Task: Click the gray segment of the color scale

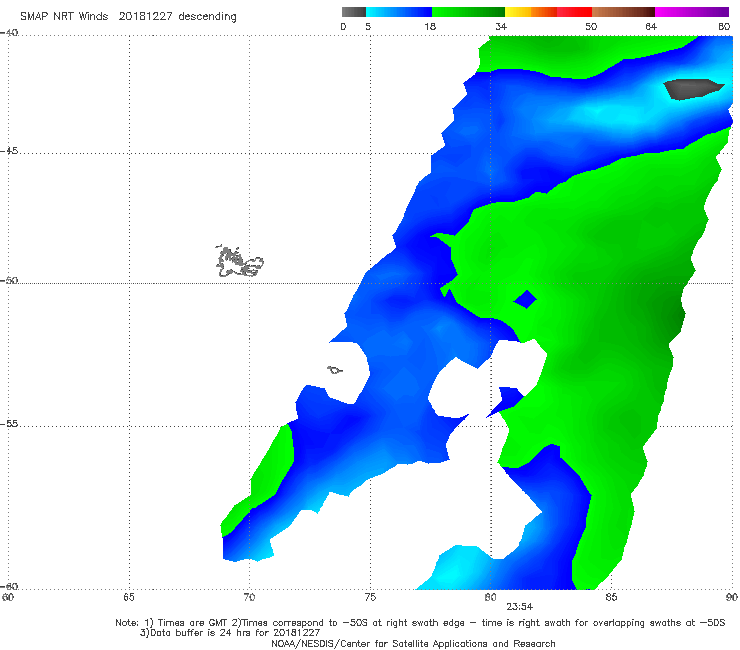Action: [x=353, y=12]
